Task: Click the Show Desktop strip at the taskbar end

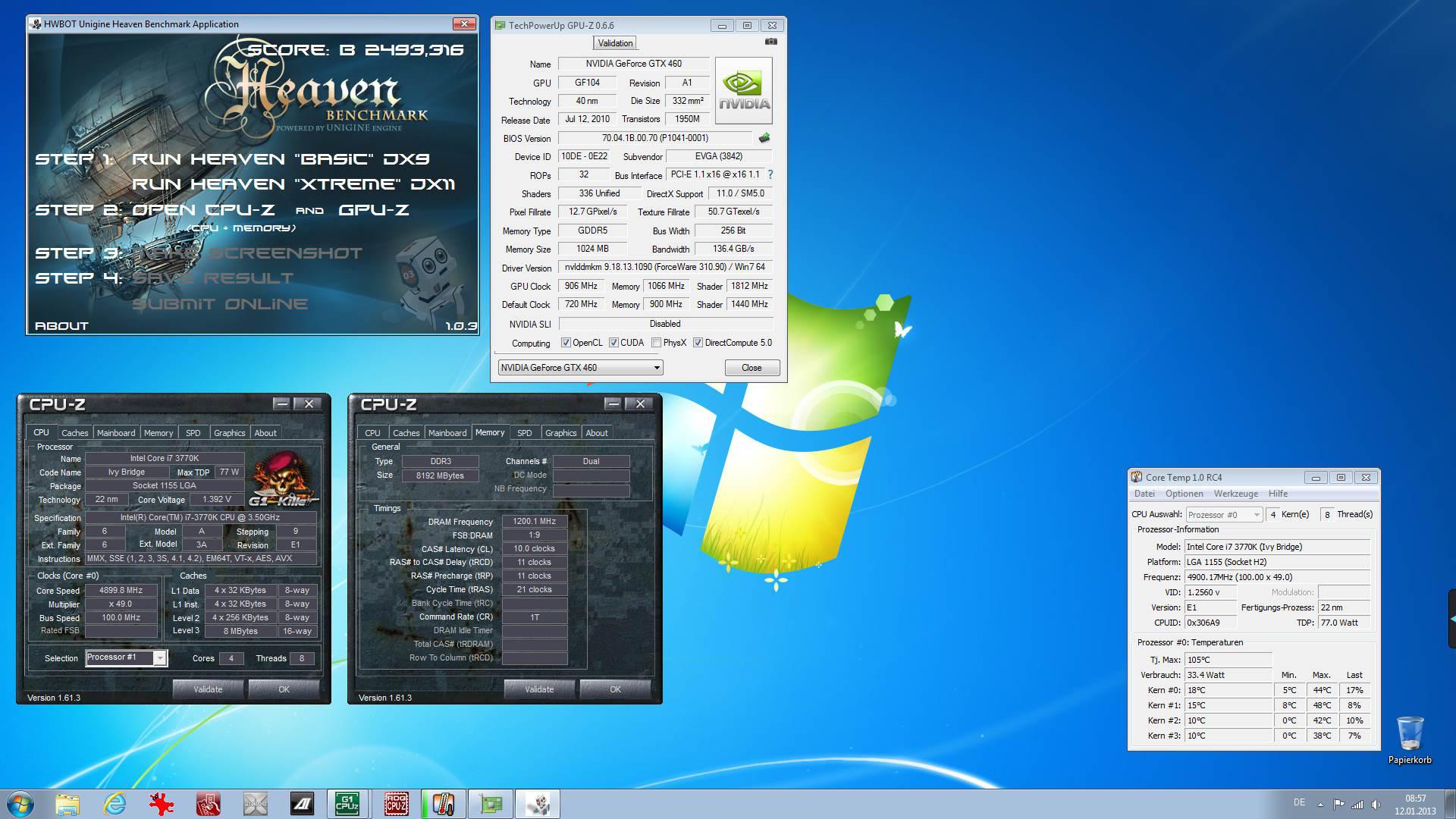Action: [1451, 804]
